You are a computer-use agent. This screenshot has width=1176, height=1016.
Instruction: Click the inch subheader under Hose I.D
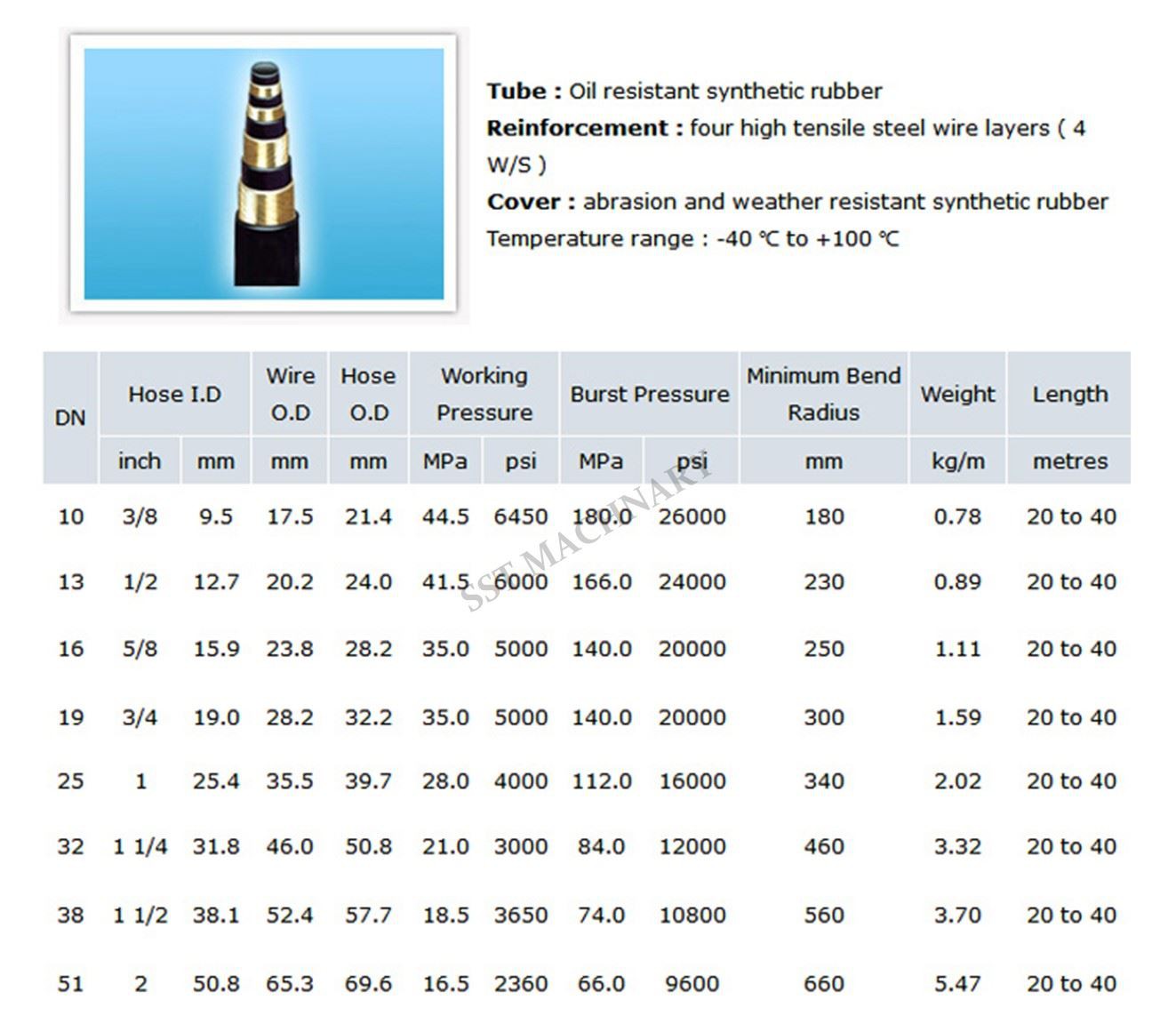coord(140,461)
